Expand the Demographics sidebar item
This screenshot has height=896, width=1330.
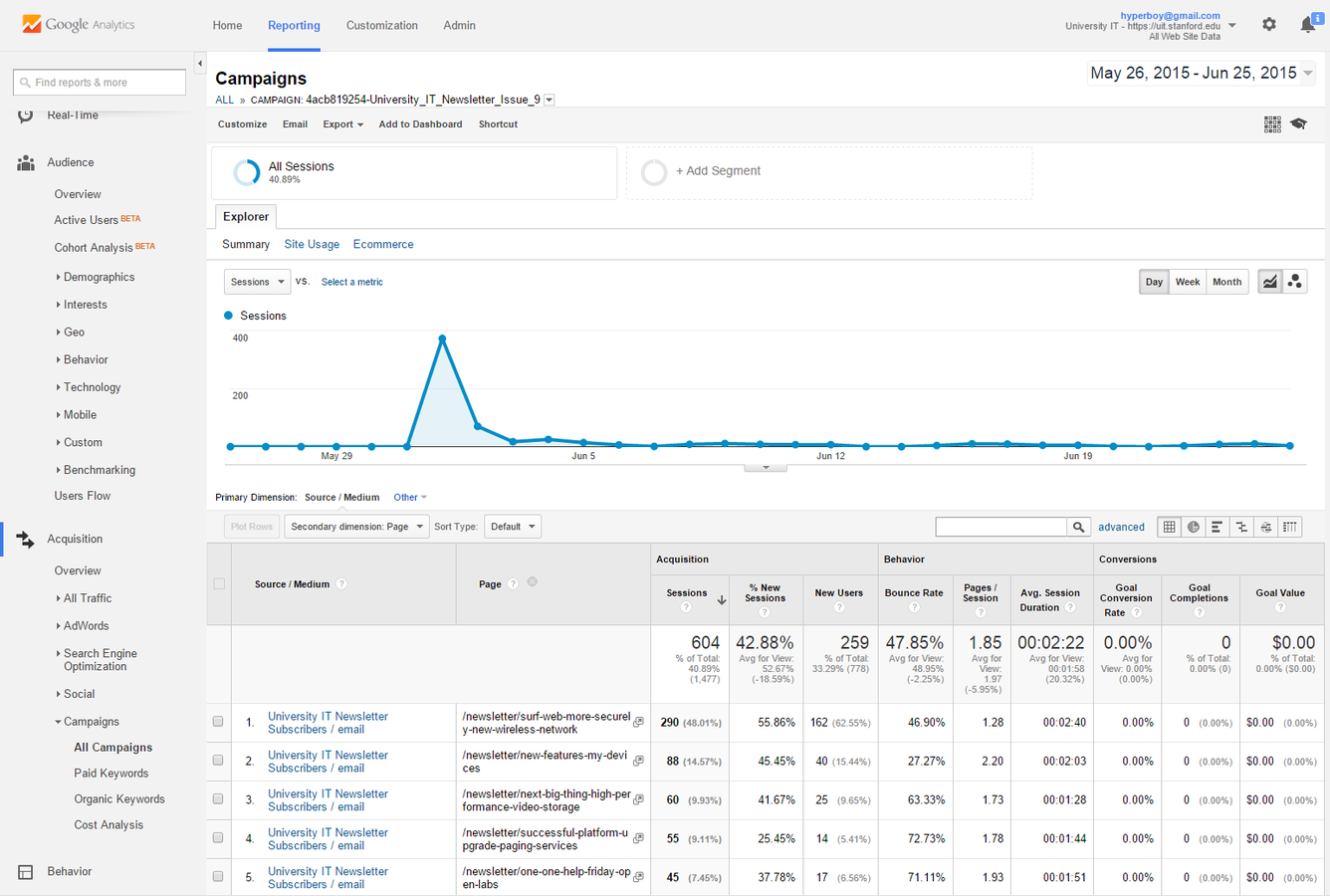[99, 277]
